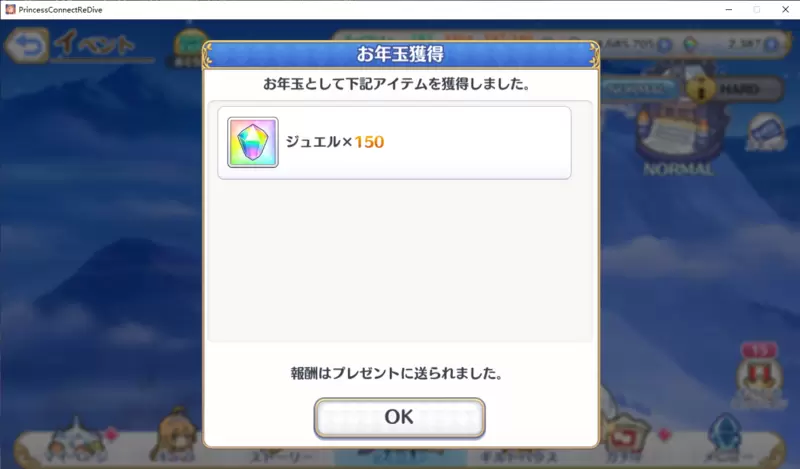Viewport: 800px width, 469px height.
Task: Tap the plus icon beside the mana count
Action: point(664,44)
